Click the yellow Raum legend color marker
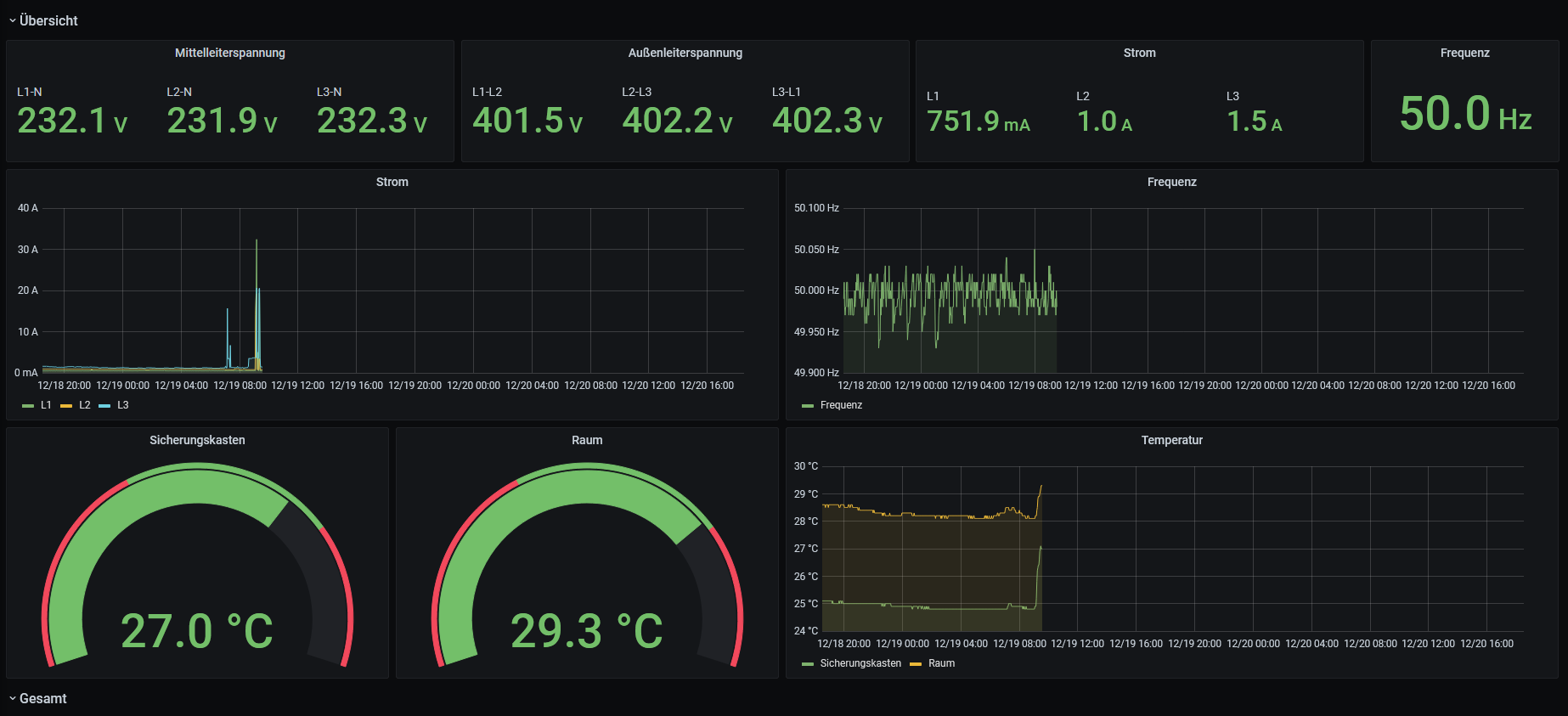Viewport: 1568px width, 716px height. tap(916, 664)
